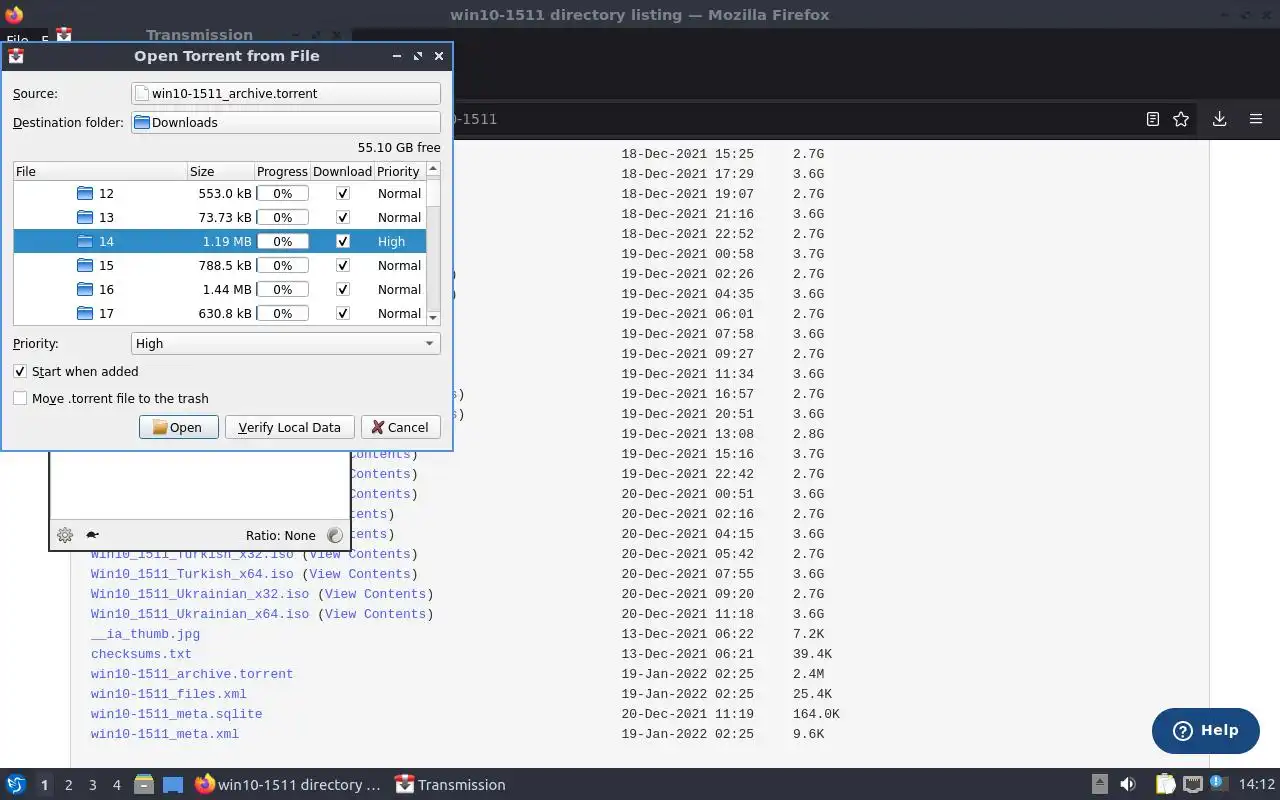
Task: Click Help button on webpage
Action: [1205, 730]
